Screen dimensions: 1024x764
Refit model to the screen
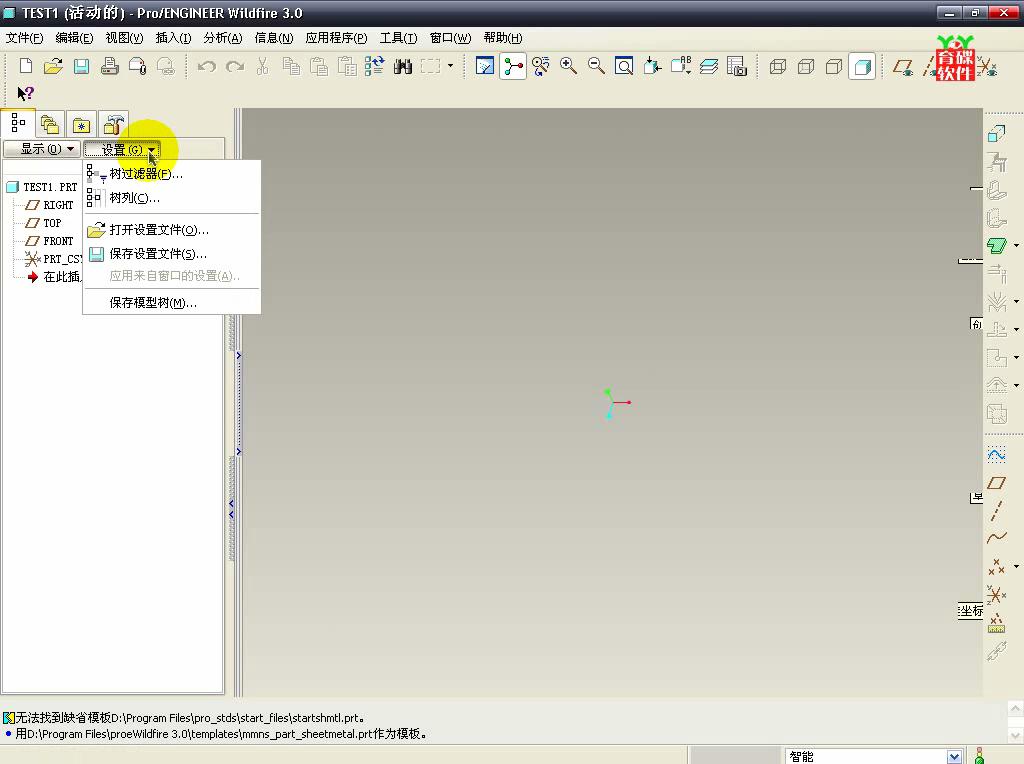(x=624, y=66)
